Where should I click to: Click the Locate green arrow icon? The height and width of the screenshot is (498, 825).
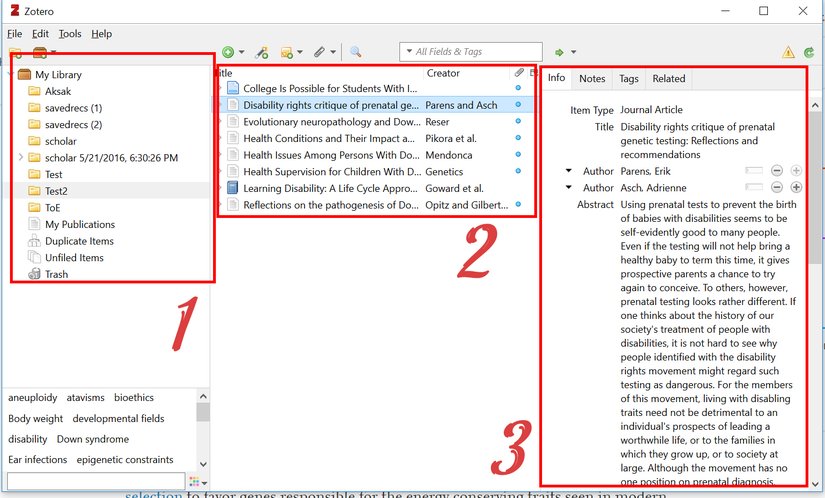coord(559,52)
